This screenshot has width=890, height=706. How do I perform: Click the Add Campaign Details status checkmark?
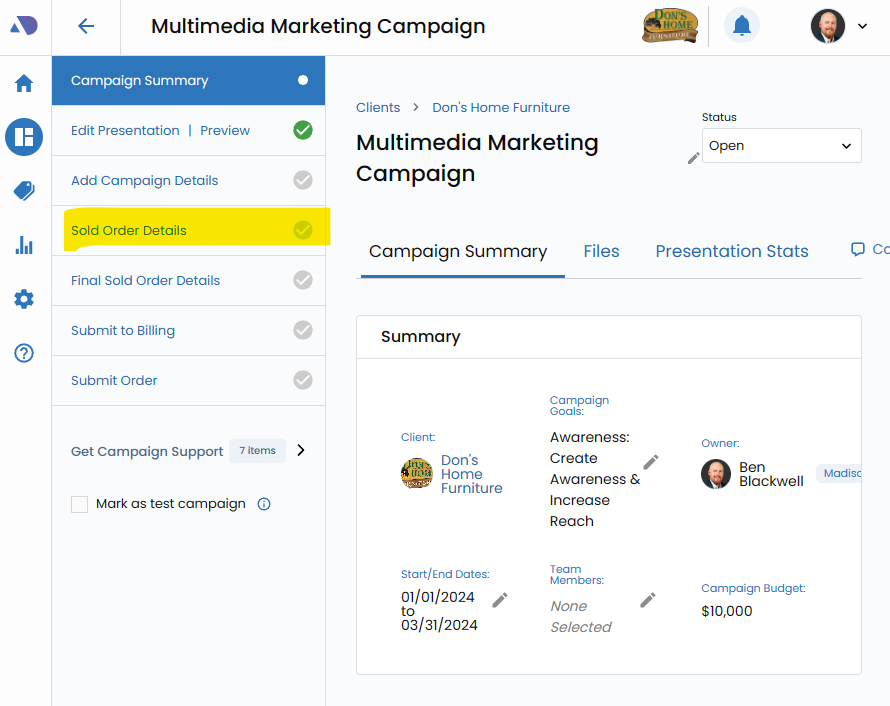pos(303,180)
